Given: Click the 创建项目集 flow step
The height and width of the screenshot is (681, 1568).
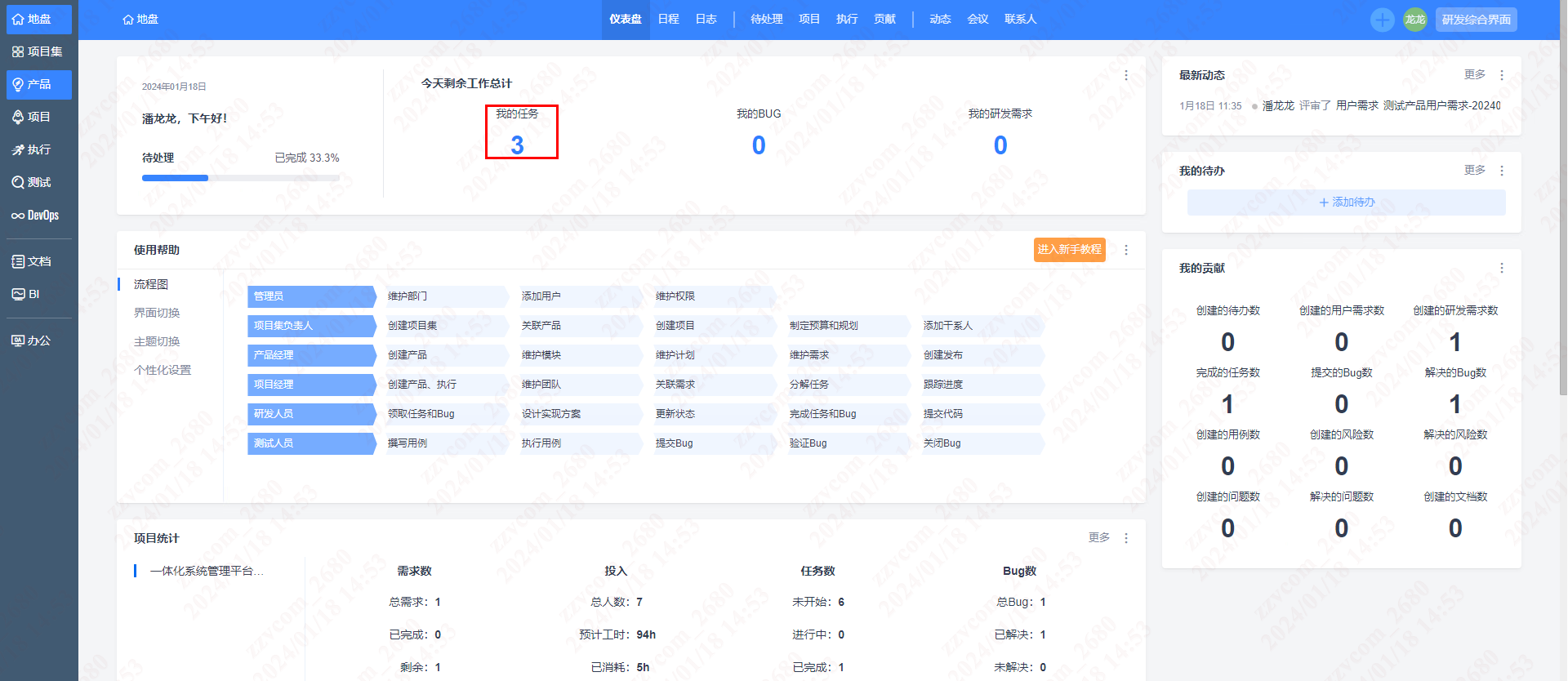Looking at the screenshot, I should [x=445, y=326].
